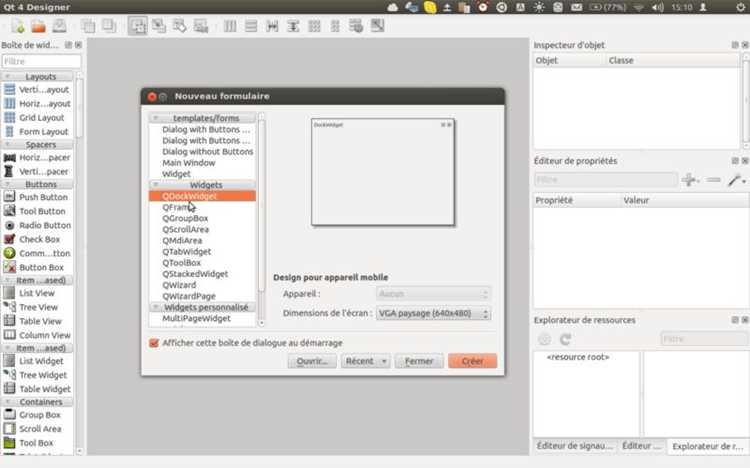Click the Lay out vertically toolbar icon
The image size is (750, 468).
[x=251, y=26]
